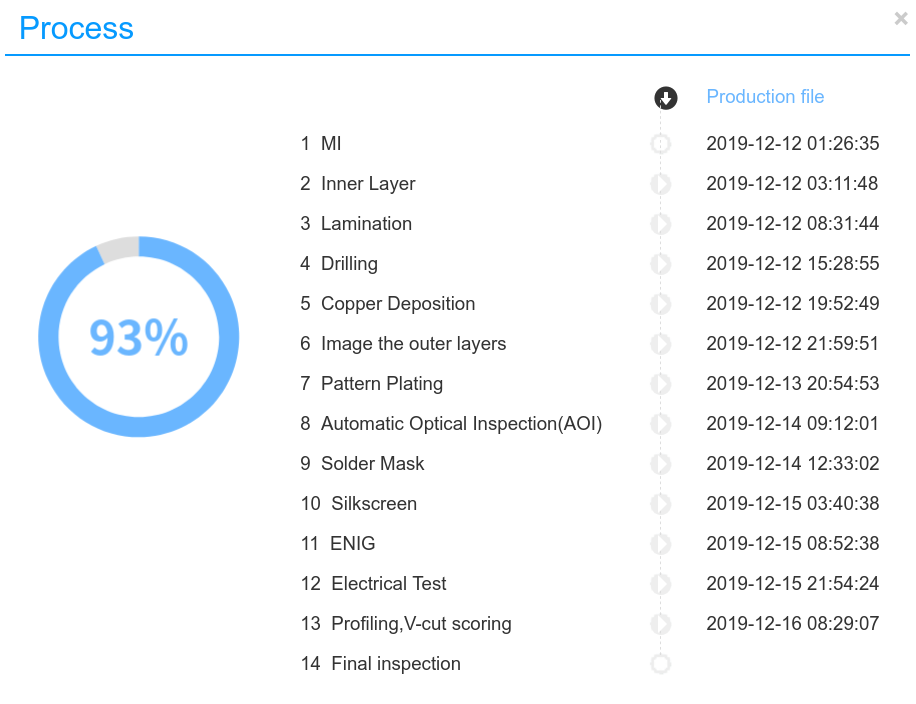Select the '4 Drilling' step label

339,263
